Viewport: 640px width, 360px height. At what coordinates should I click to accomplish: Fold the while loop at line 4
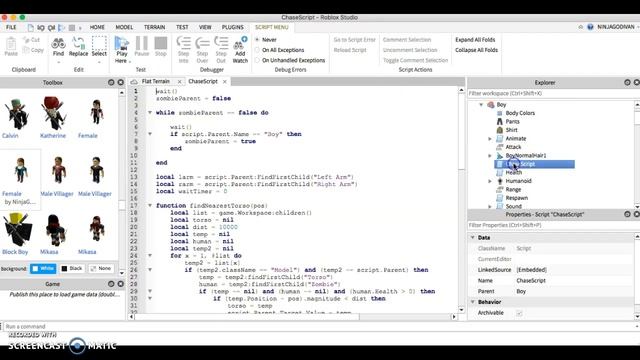pos(150,113)
